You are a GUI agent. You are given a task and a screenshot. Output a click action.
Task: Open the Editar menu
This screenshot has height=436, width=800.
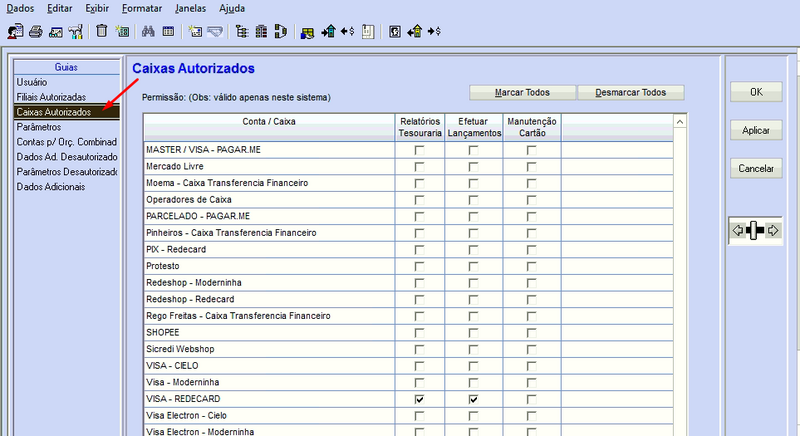60,8
